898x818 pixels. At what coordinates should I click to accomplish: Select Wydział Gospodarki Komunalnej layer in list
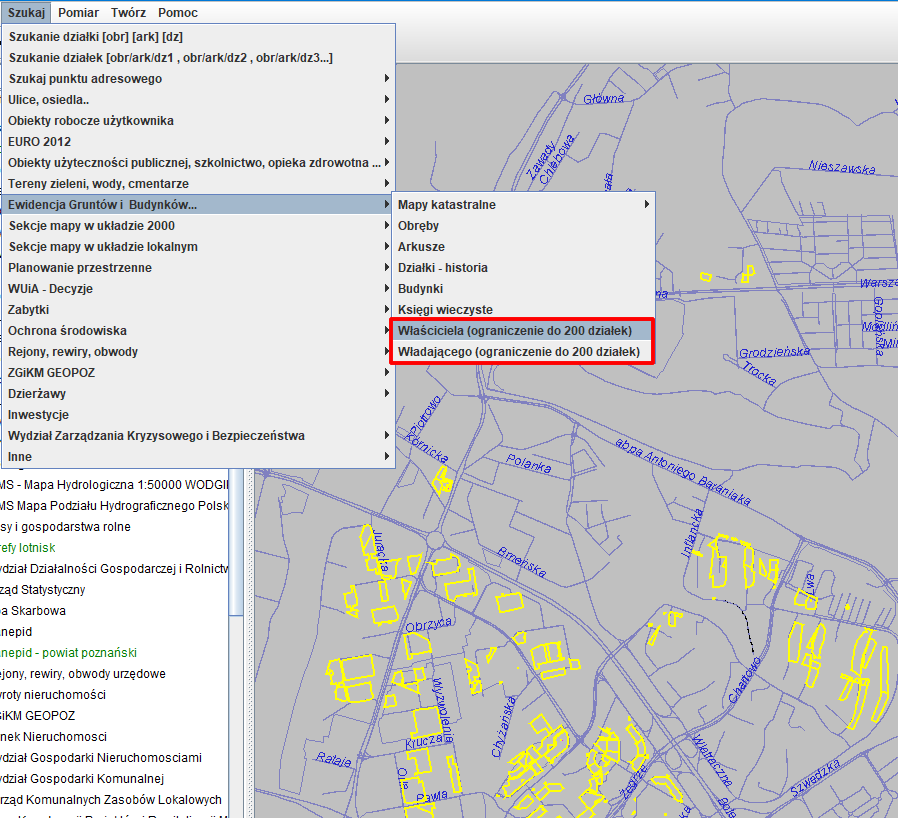pyautogui.click(x=83, y=779)
